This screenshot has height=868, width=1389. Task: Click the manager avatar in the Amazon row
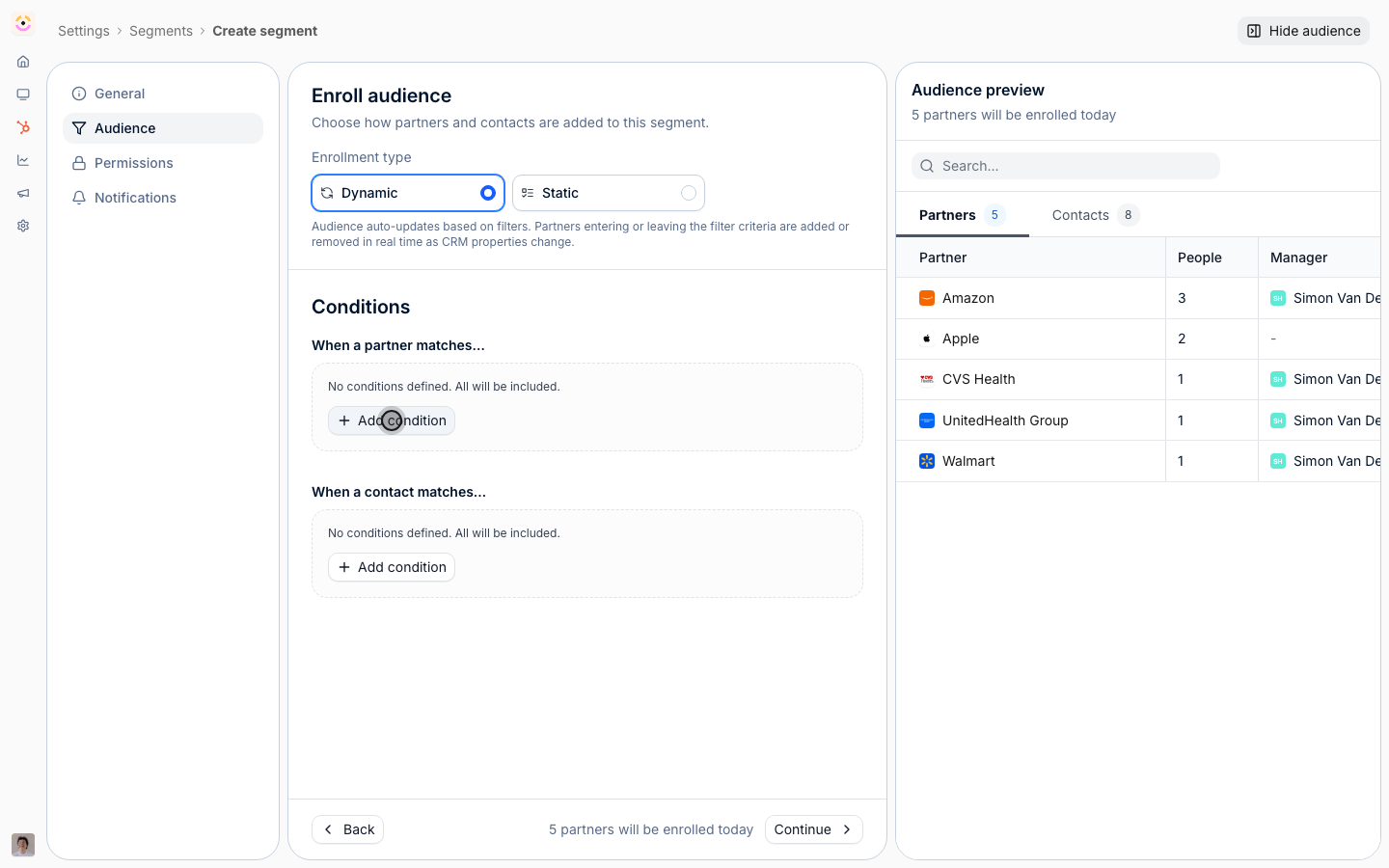(1278, 298)
